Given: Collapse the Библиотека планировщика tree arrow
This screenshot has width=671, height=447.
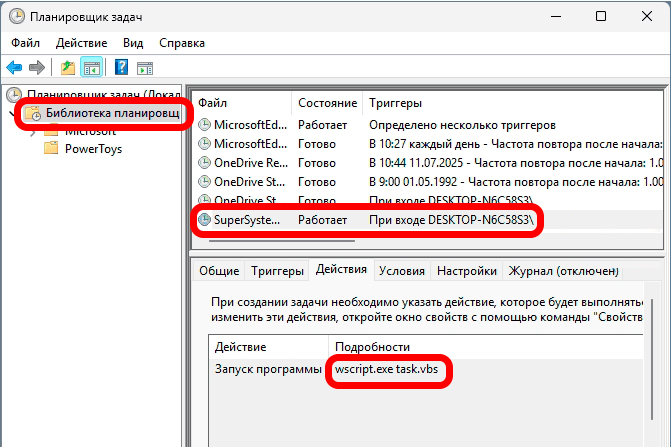Looking at the screenshot, I should (x=12, y=113).
